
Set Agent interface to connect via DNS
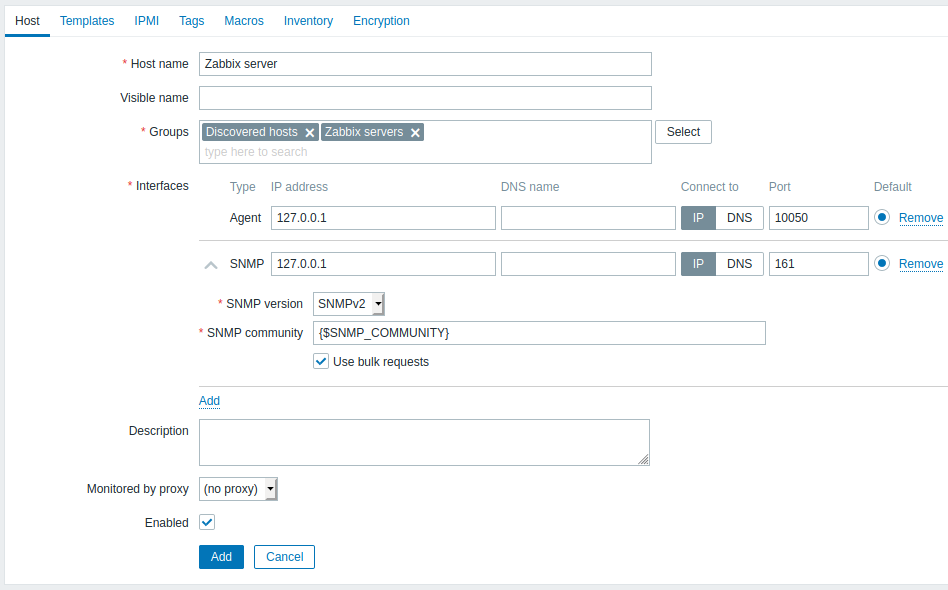click(739, 218)
